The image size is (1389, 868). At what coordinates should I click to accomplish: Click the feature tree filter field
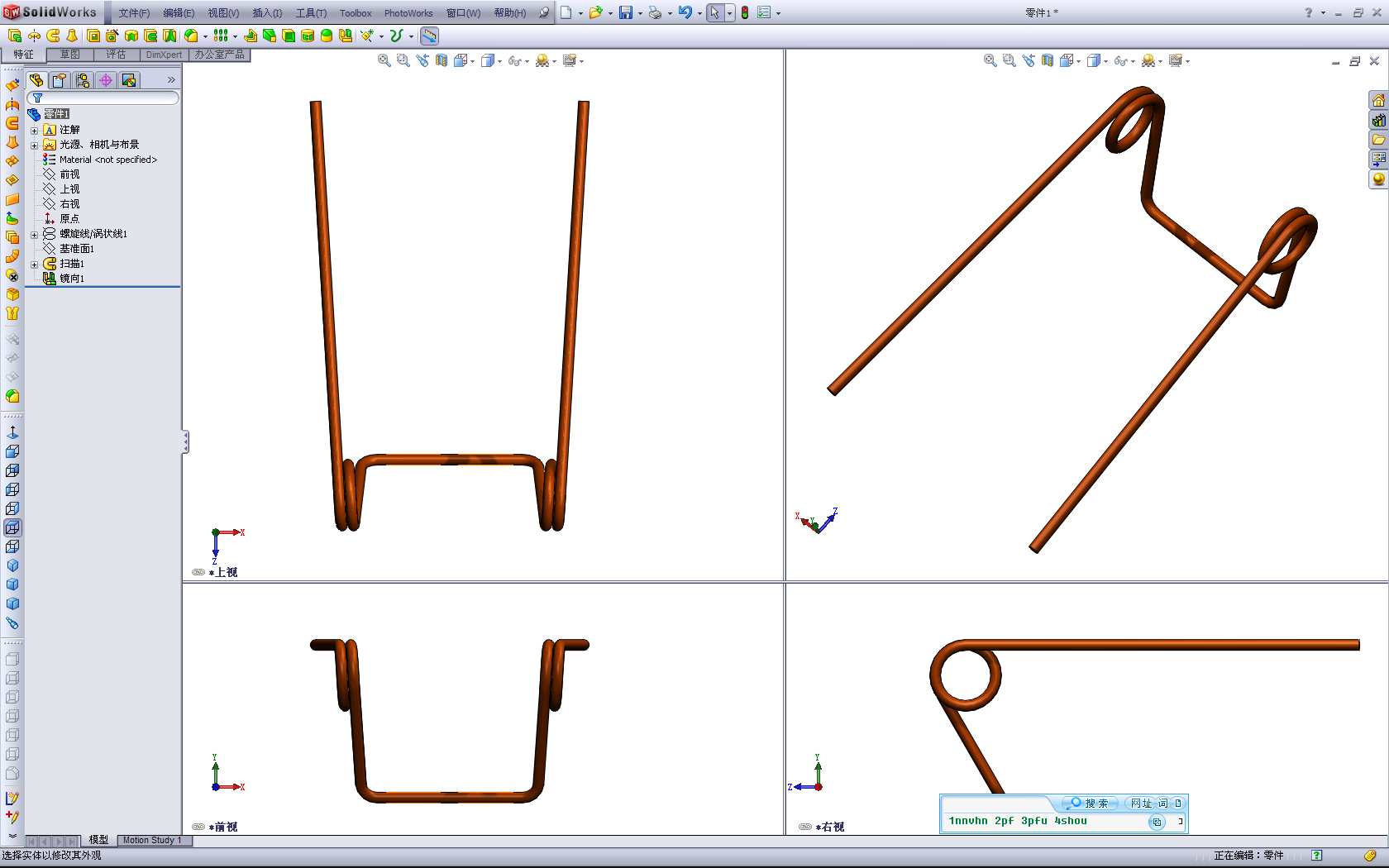[103, 98]
